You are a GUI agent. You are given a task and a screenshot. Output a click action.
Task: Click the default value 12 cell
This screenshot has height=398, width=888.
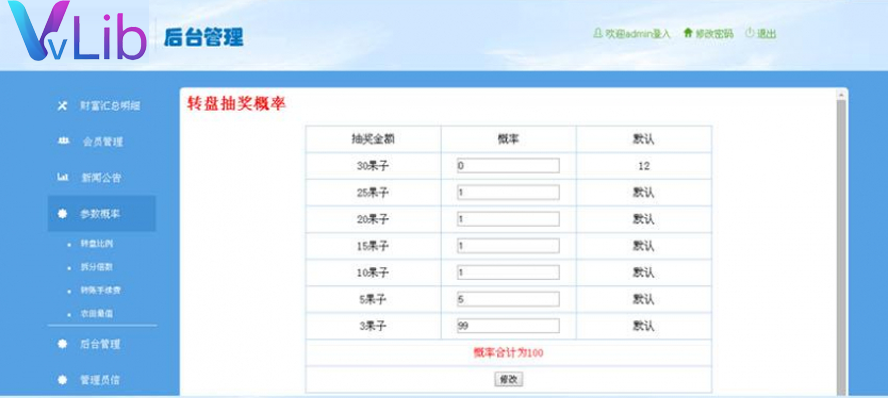[x=643, y=166]
